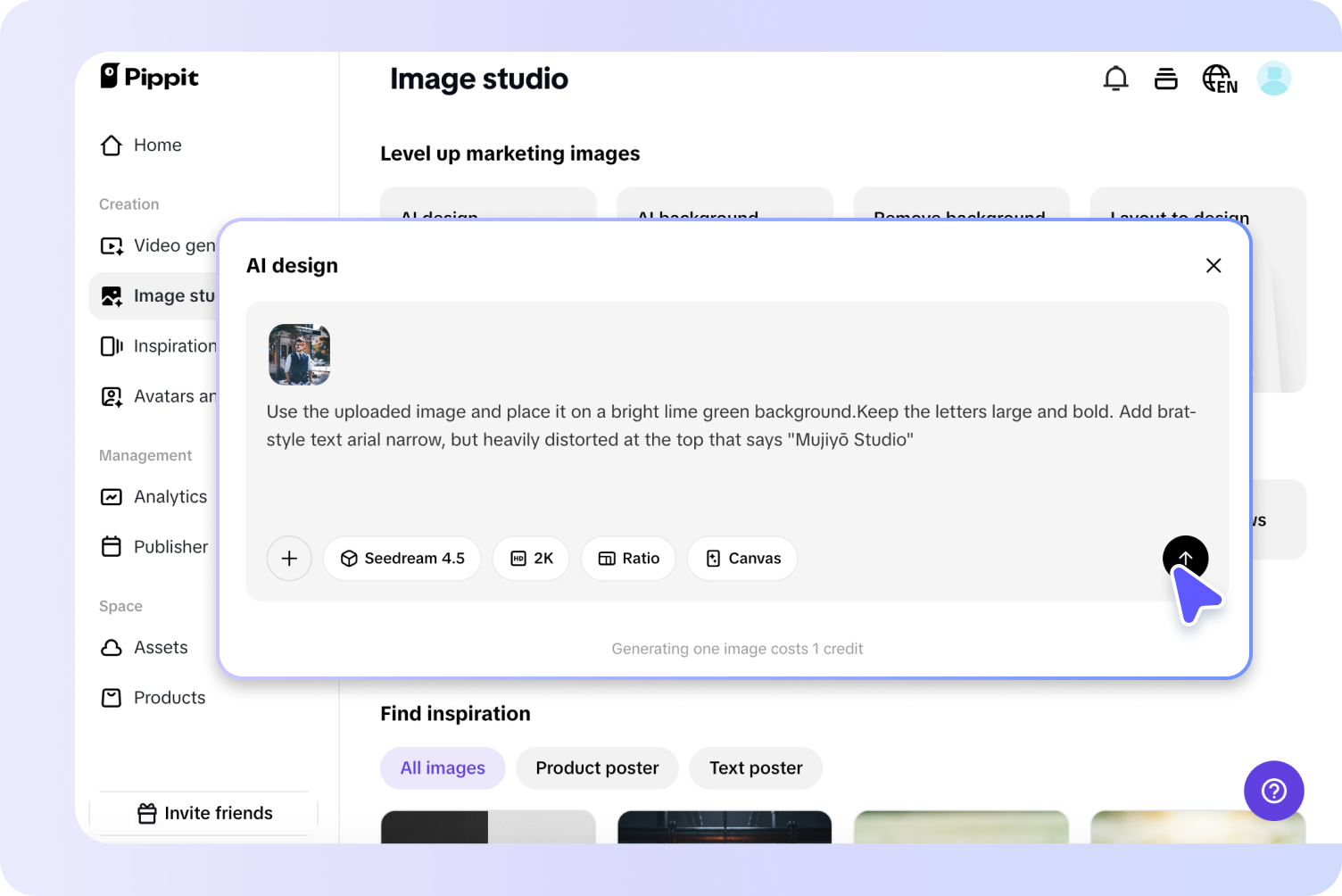Enable the Canvas option

click(741, 558)
